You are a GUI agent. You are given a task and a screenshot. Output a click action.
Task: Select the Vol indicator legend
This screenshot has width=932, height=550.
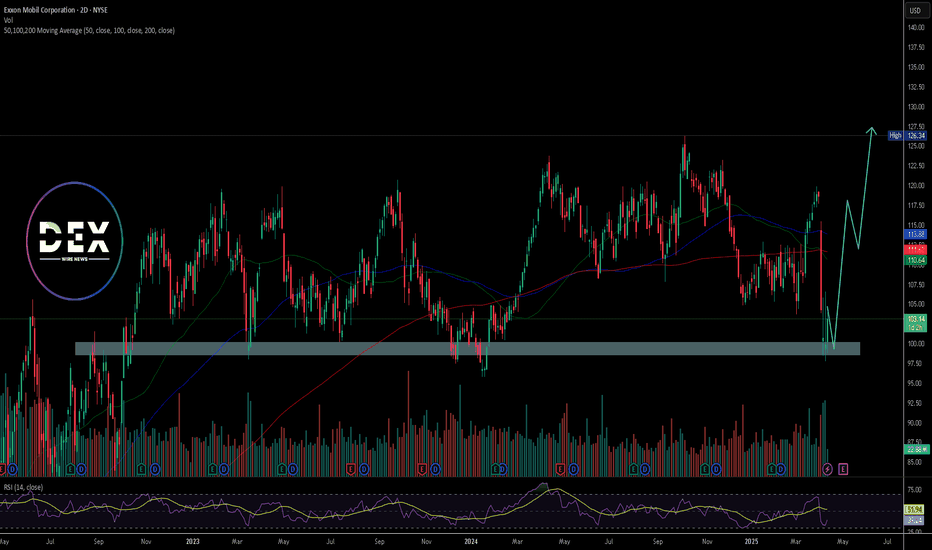coord(8,20)
